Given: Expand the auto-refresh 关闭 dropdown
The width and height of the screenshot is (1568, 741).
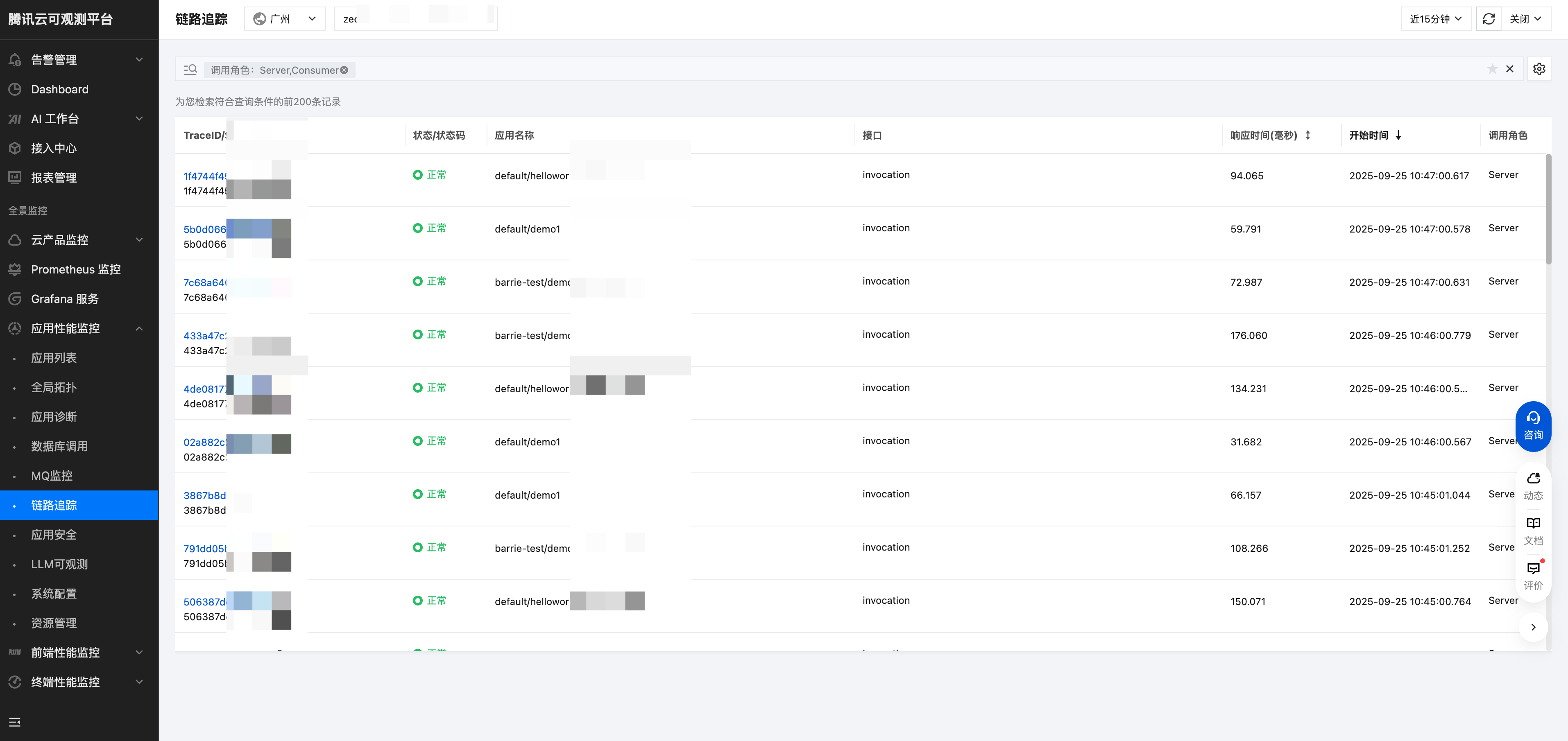Looking at the screenshot, I should pyautogui.click(x=1525, y=19).
